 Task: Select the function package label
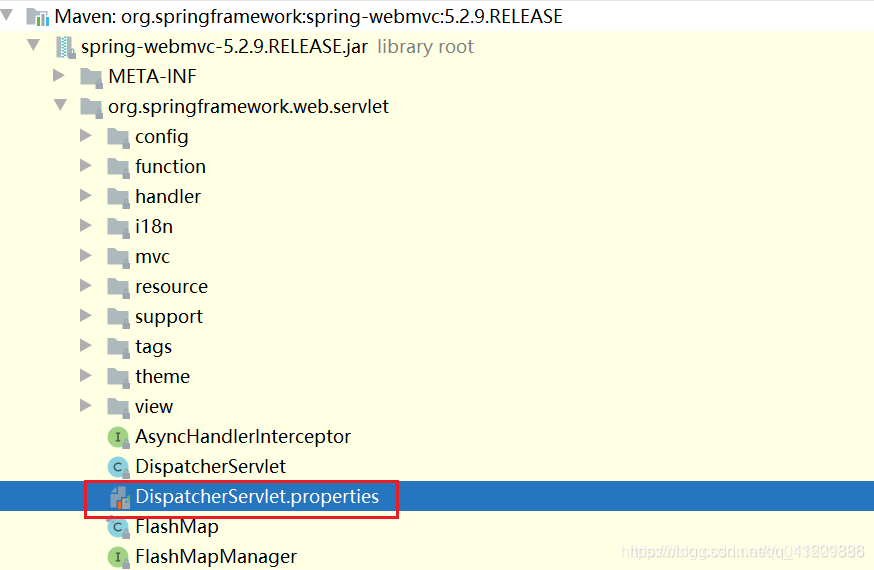point(171,167)
